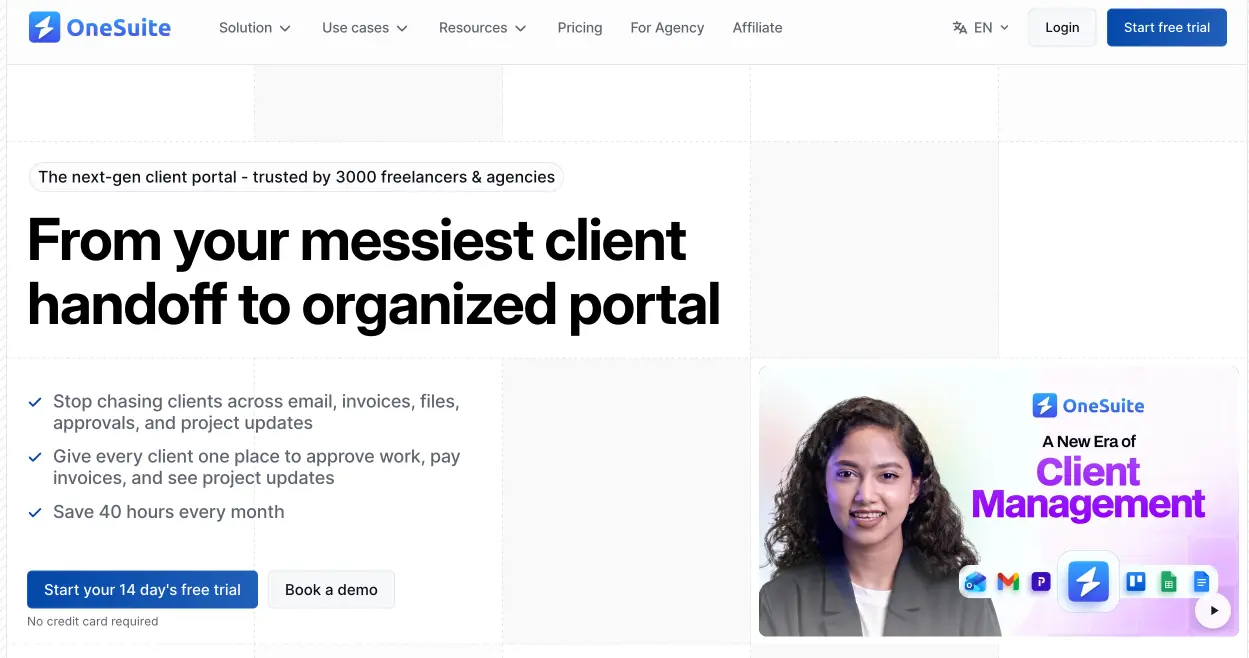
Task: Expand the Solution dropdown menu
Action: click(255, 28)
